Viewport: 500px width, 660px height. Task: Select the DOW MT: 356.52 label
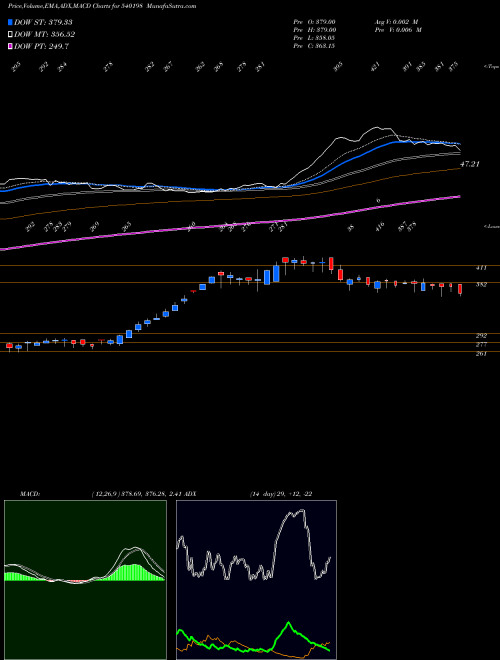(x=45, y=35)
